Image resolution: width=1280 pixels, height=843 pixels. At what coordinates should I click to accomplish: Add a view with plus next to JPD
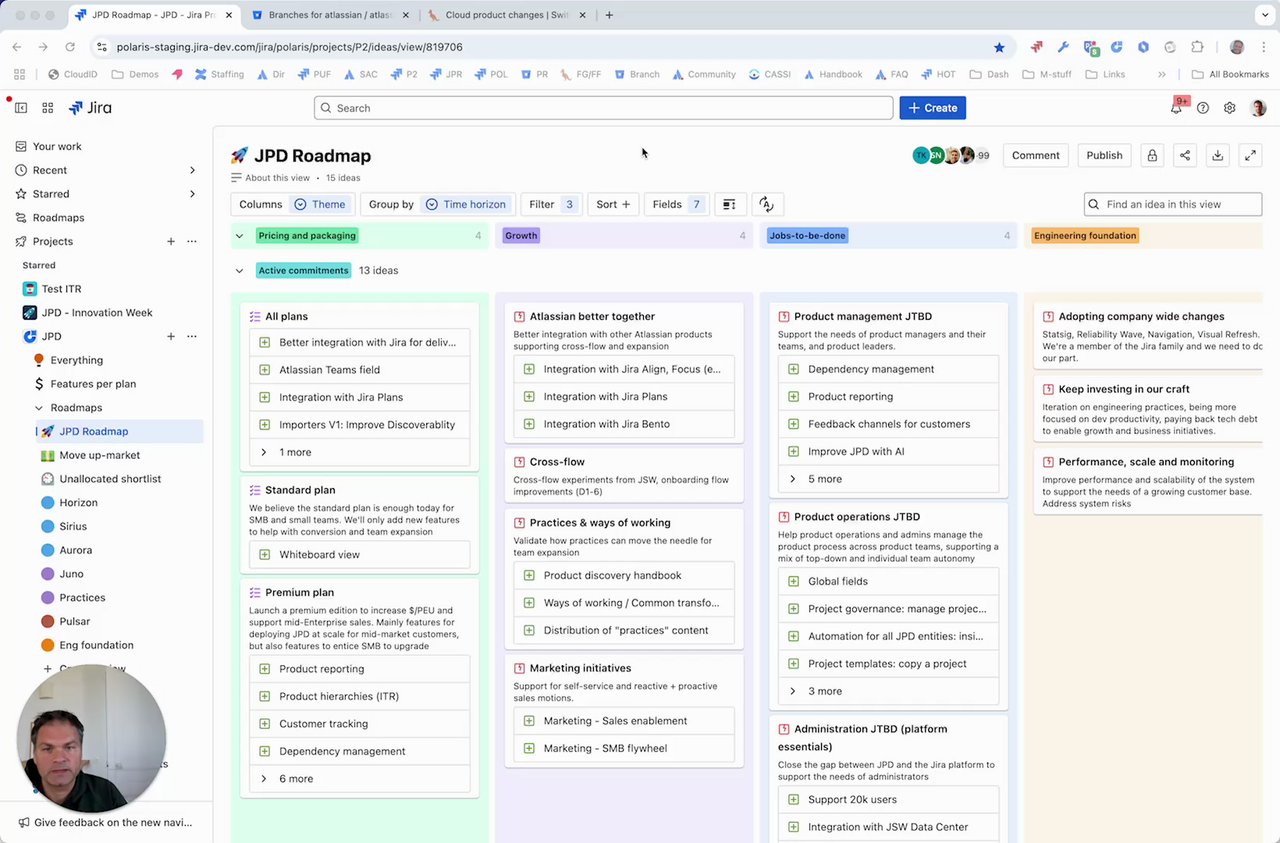pyautogui.click(x=171, y=336)
